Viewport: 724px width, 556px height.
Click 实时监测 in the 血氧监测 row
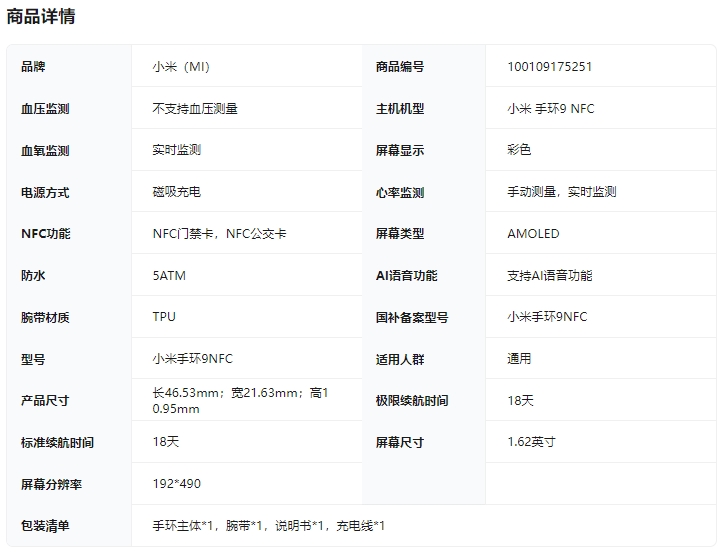[x=177, y=150]
